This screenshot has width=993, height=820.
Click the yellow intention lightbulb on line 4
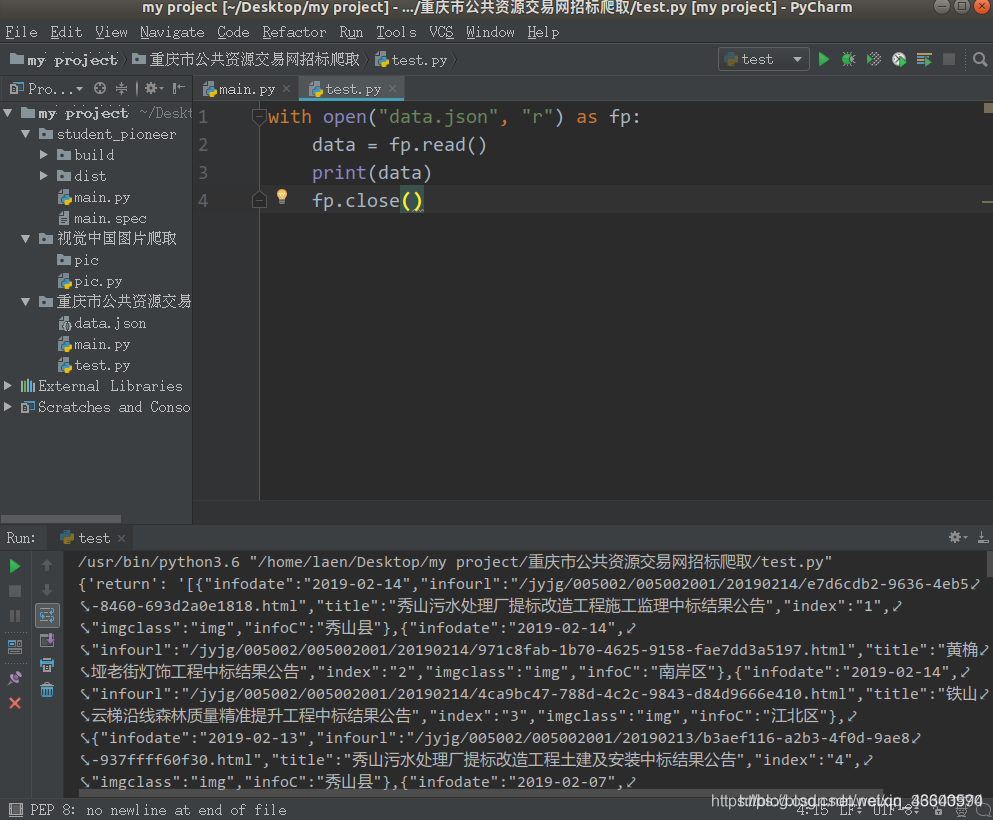[x=282, y=196]
